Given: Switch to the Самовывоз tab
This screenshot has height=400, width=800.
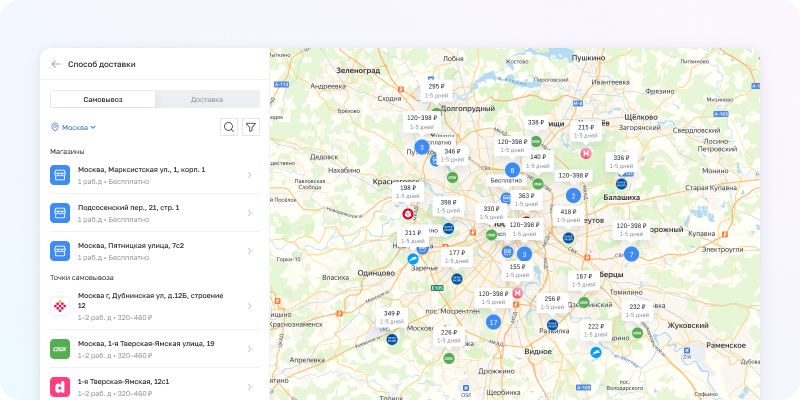Looking at the screenshot, I should (103, 99).
